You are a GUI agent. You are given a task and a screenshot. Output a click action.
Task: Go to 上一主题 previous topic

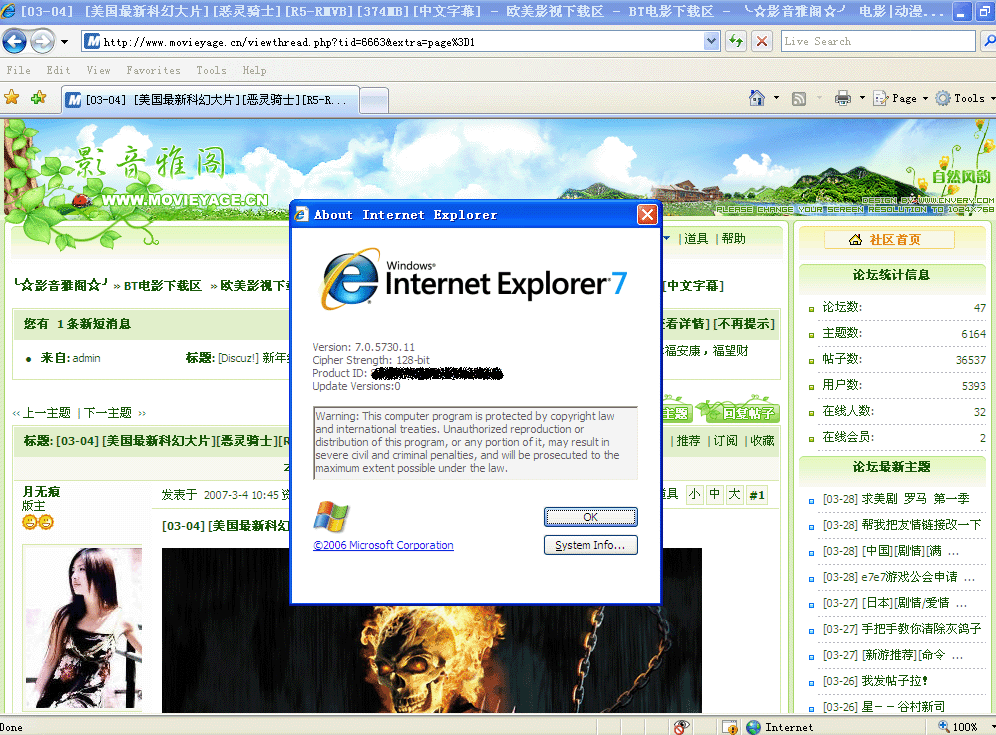coord(46,413)
